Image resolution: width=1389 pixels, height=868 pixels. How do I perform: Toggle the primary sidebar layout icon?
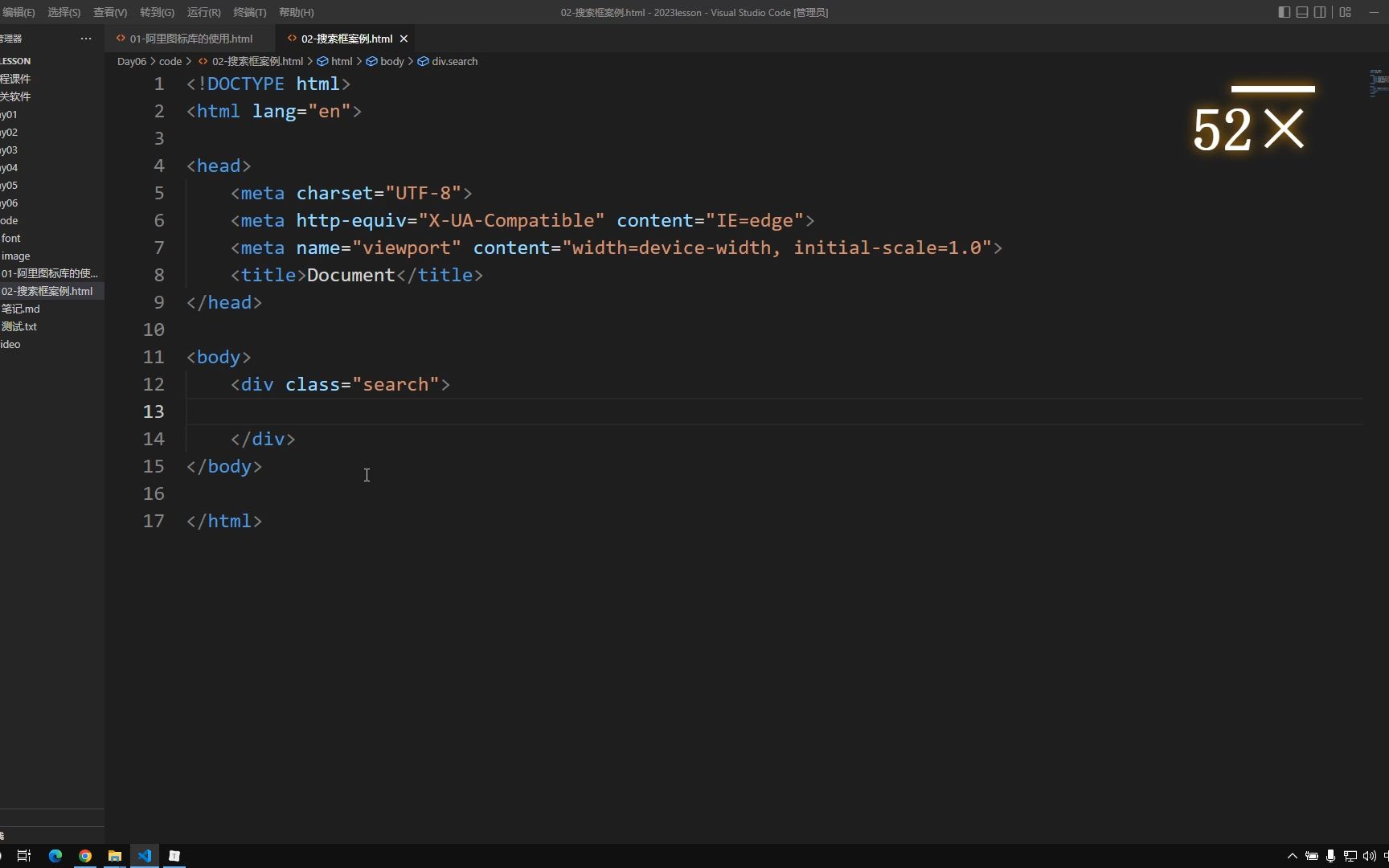point(1284,12)
